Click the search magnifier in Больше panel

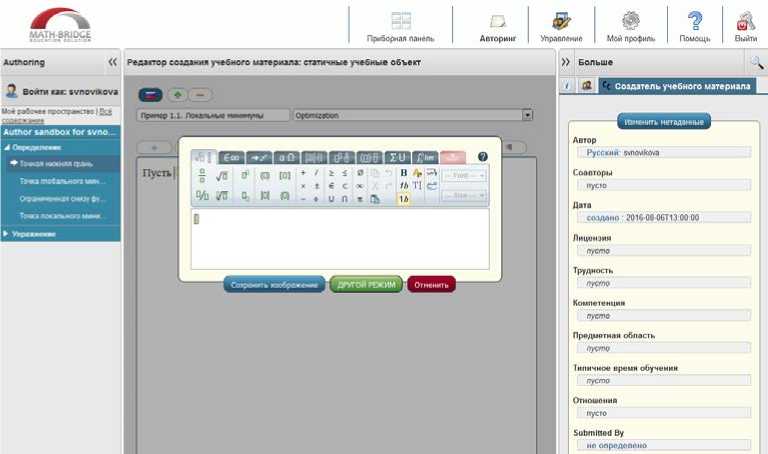tap(757, 62)
